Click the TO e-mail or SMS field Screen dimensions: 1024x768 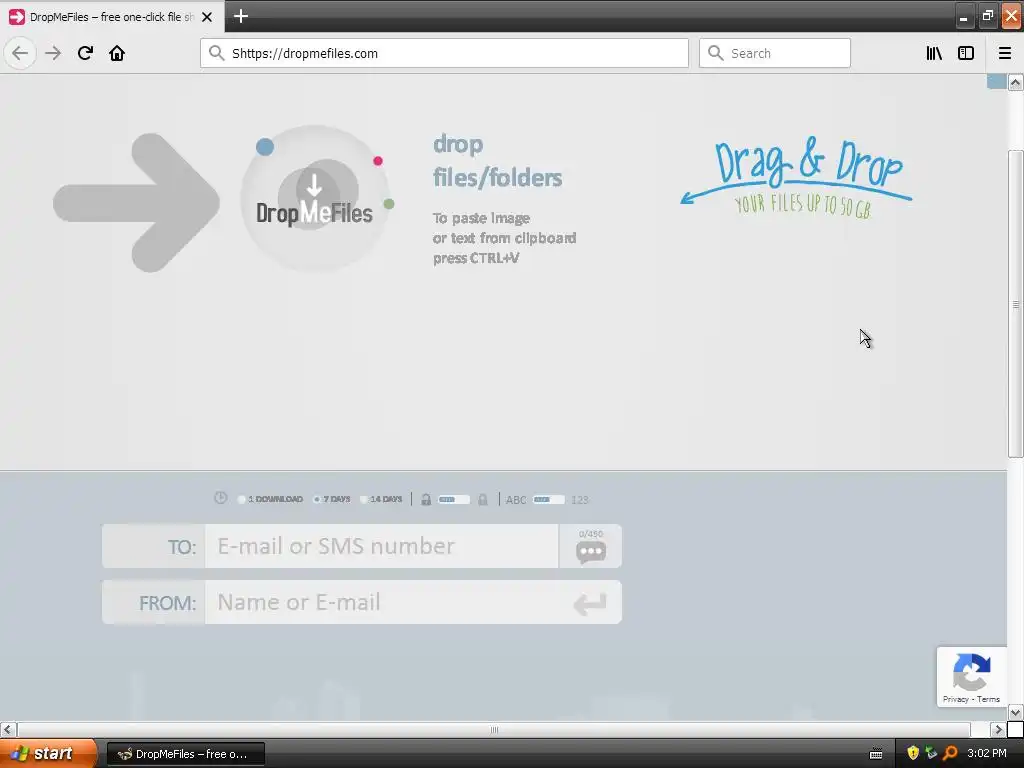click(x=381, y=546)
